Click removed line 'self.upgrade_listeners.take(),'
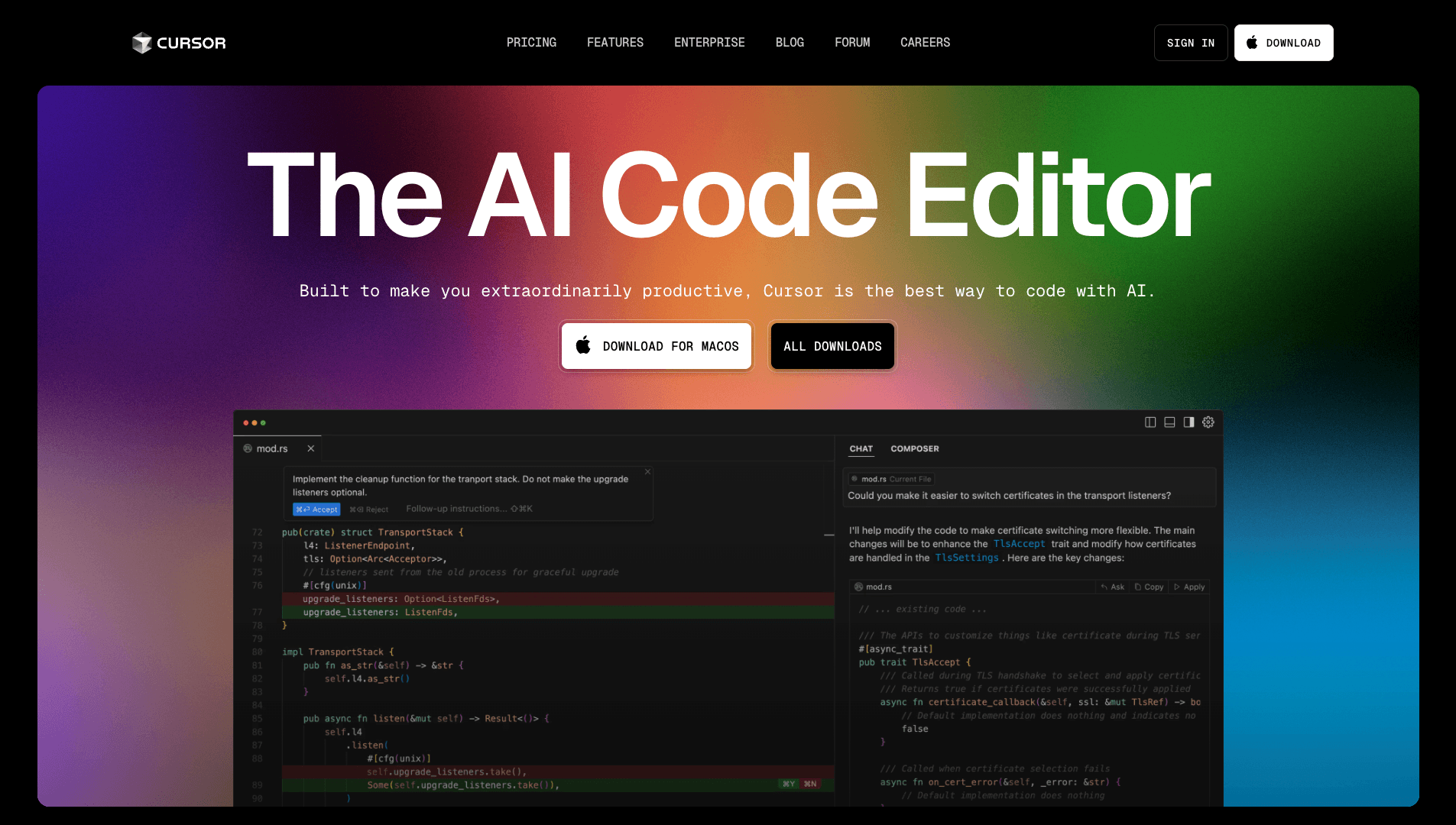 coord(447,772)
